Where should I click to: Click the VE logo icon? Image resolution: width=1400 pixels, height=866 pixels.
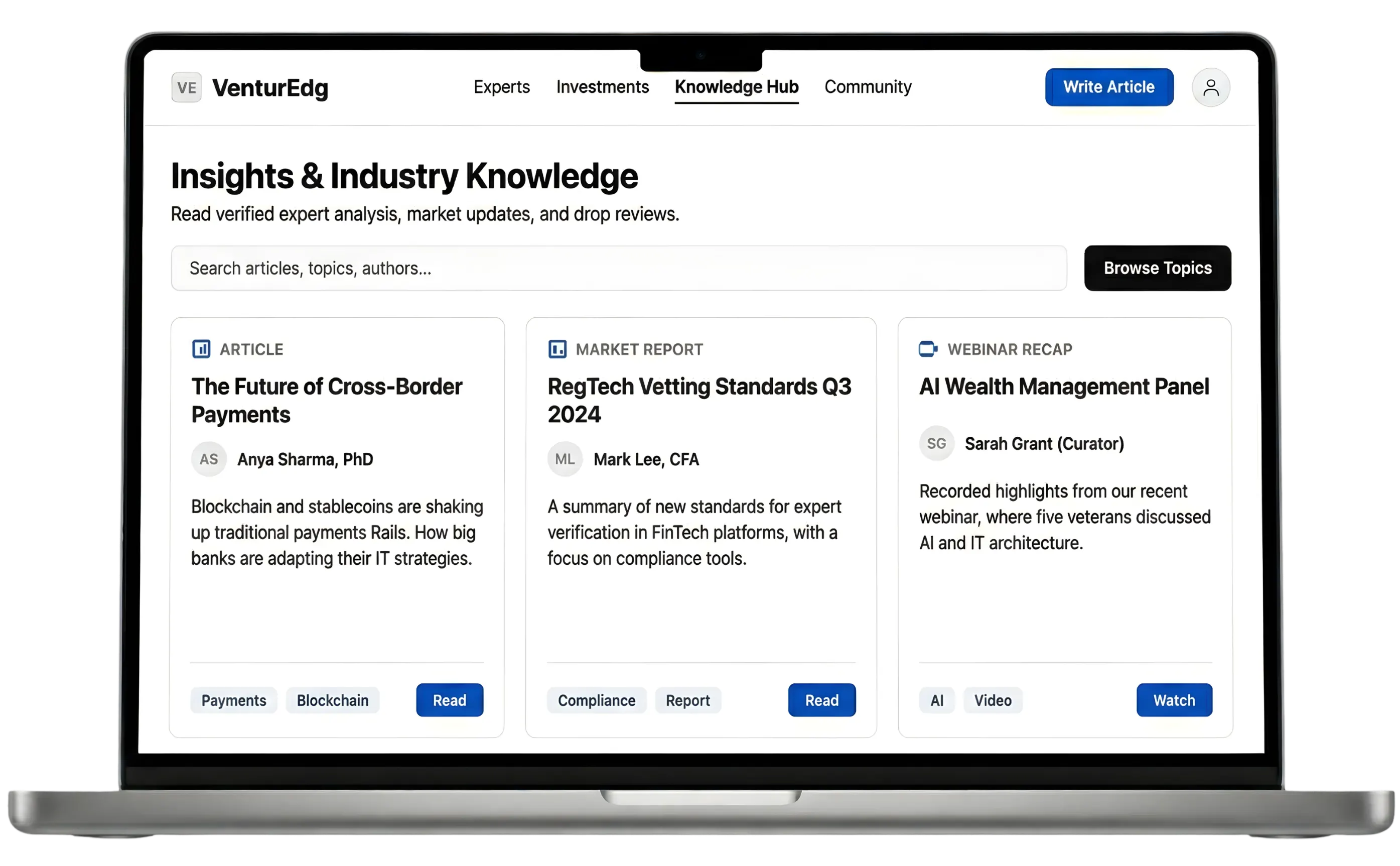point(186,88)
